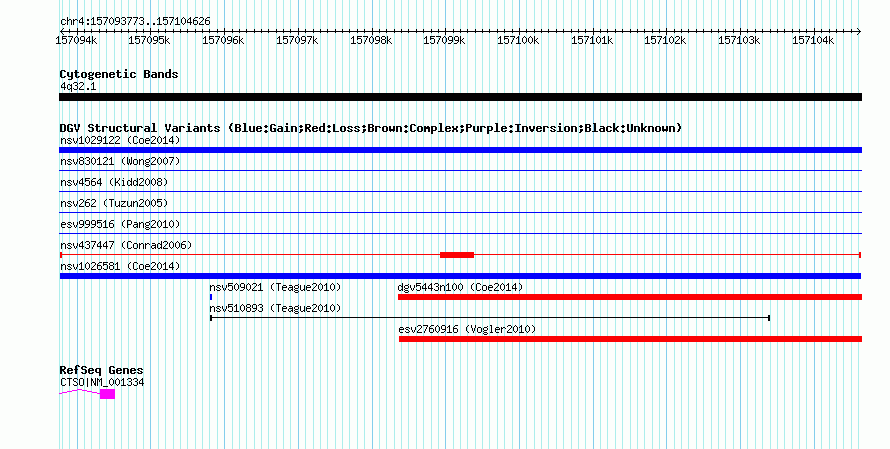Click the 157101k ruler tick label
The image size is (890, 449).
[x=591, y=40]
